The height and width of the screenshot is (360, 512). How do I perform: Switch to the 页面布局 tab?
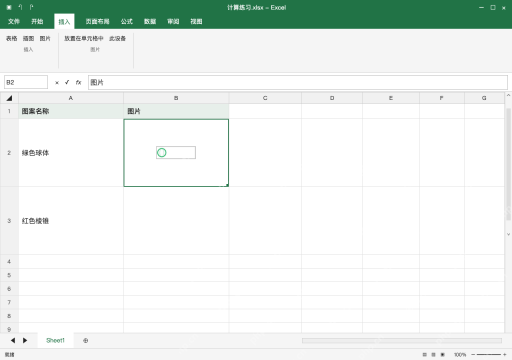(97, 22)
